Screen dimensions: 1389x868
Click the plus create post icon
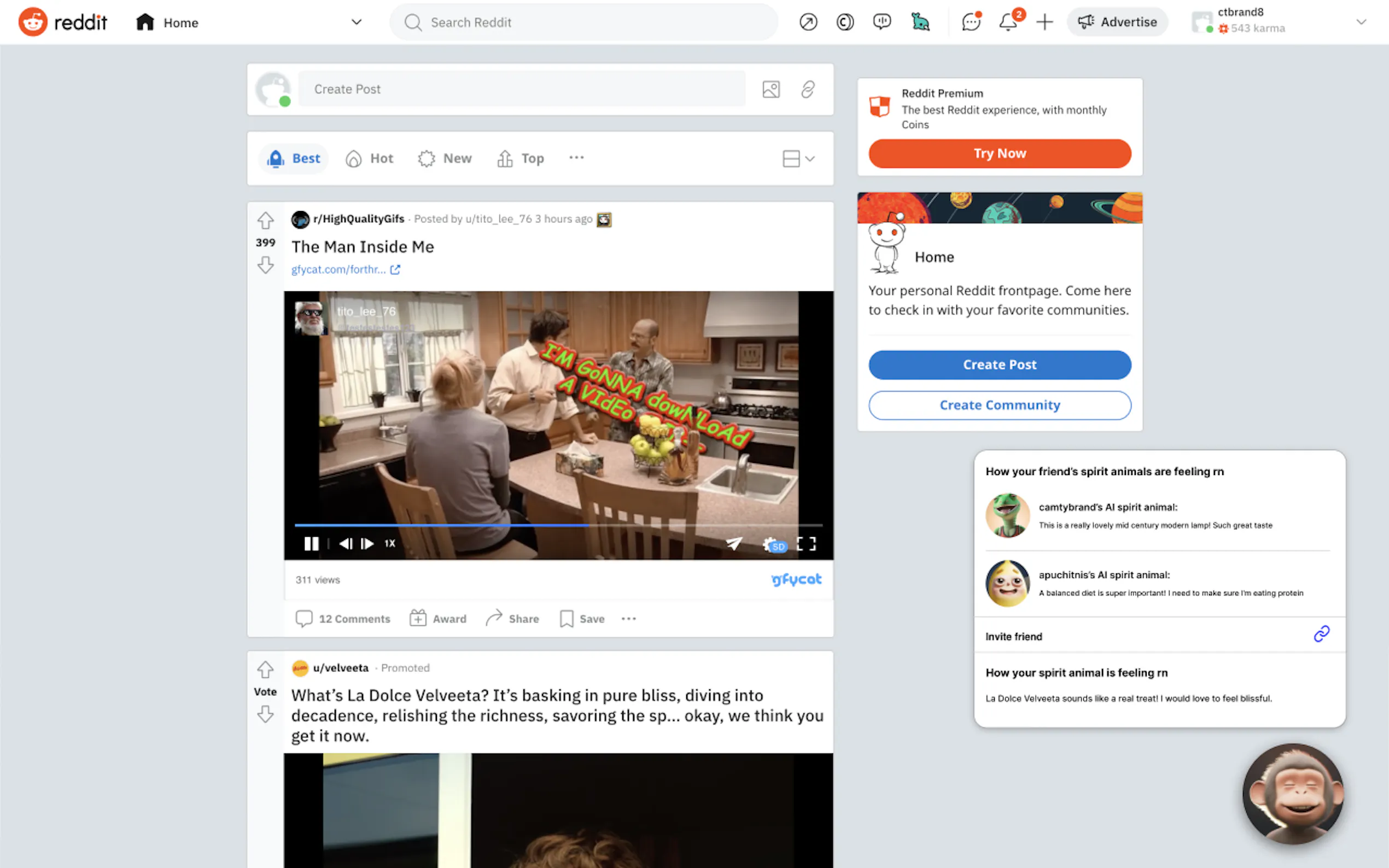point(1044,22)
